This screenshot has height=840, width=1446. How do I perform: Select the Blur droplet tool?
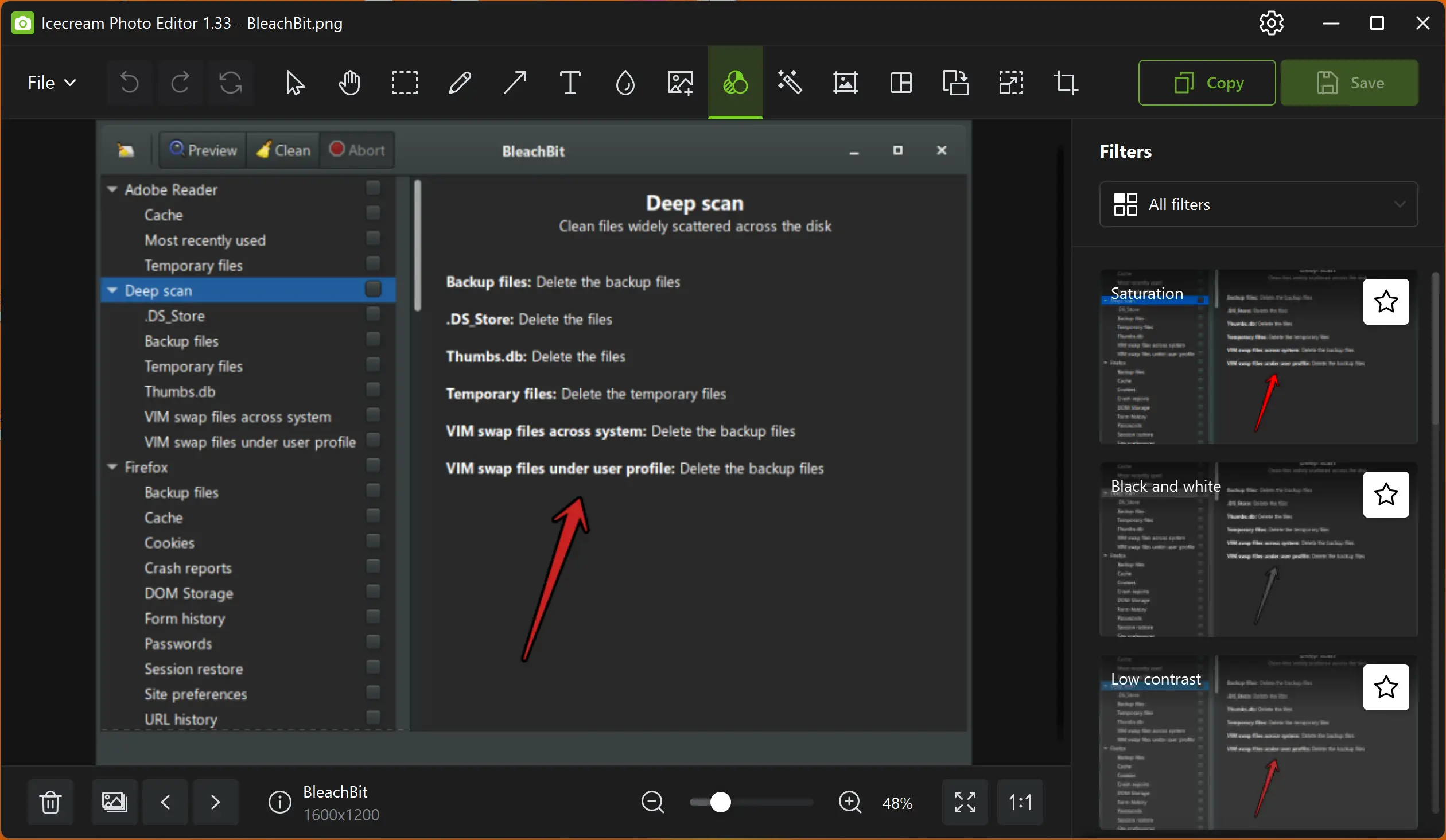[x=625, y=83]
